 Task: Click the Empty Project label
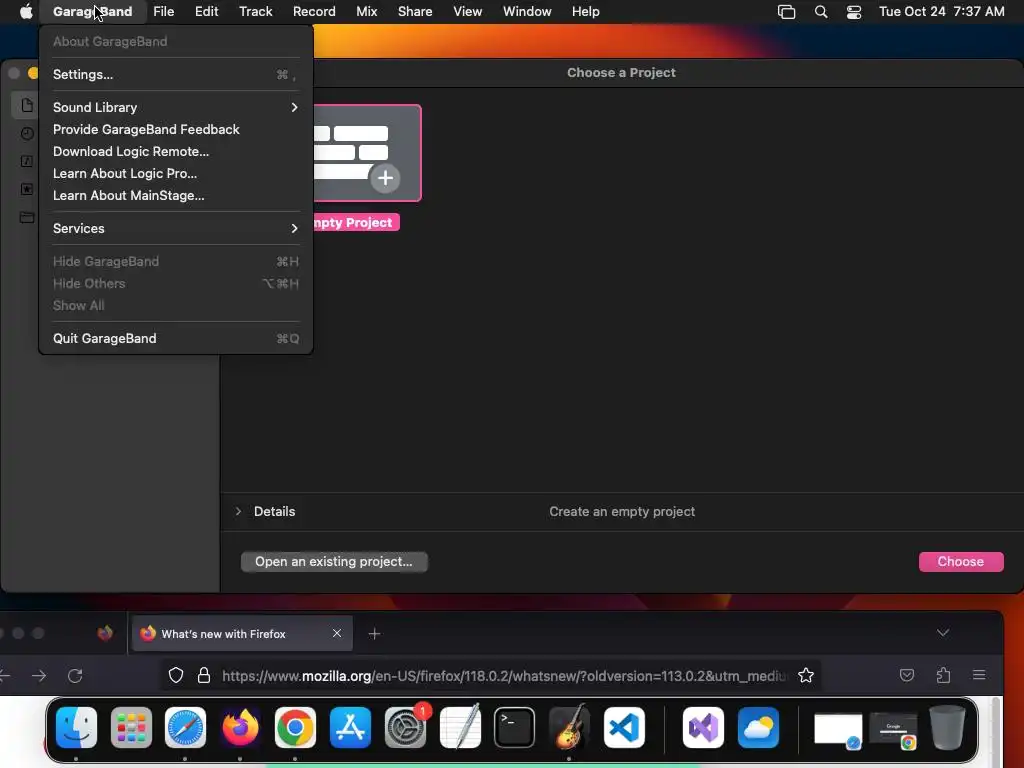[356, 223]
